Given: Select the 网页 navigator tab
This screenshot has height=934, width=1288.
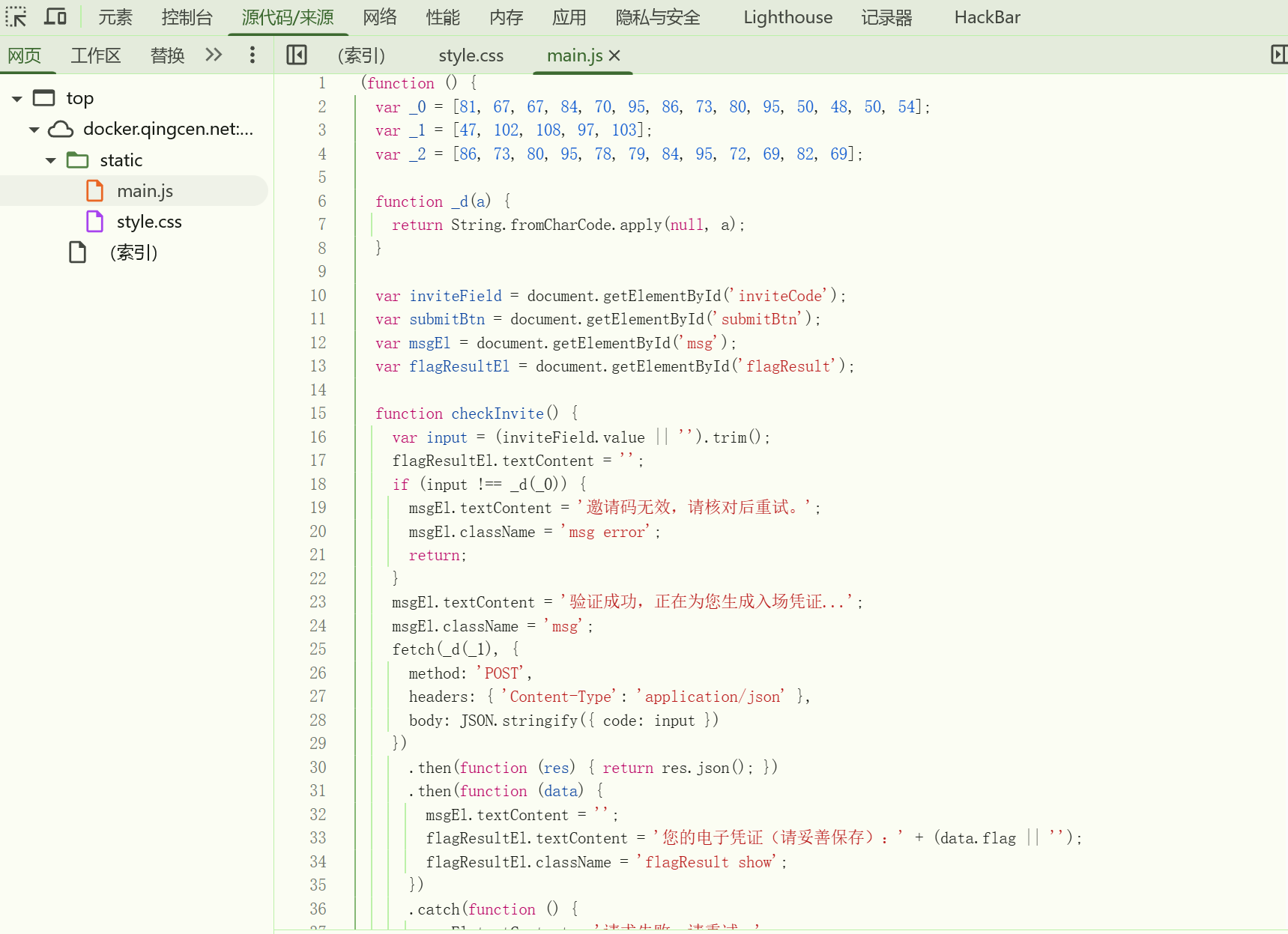Looking at the screenshot, I should (24, 55).
